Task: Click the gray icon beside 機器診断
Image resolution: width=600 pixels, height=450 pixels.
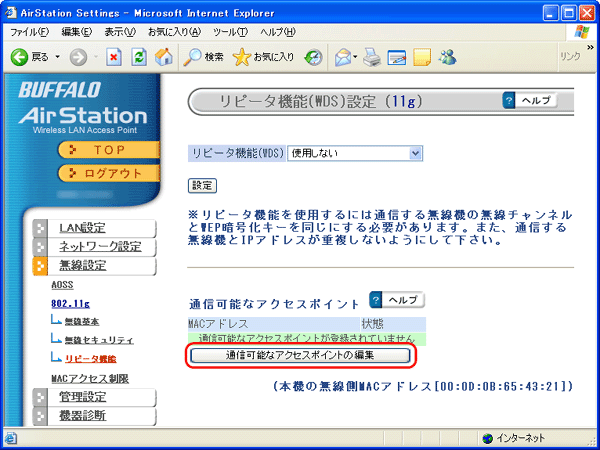Action: click(40, 416)
